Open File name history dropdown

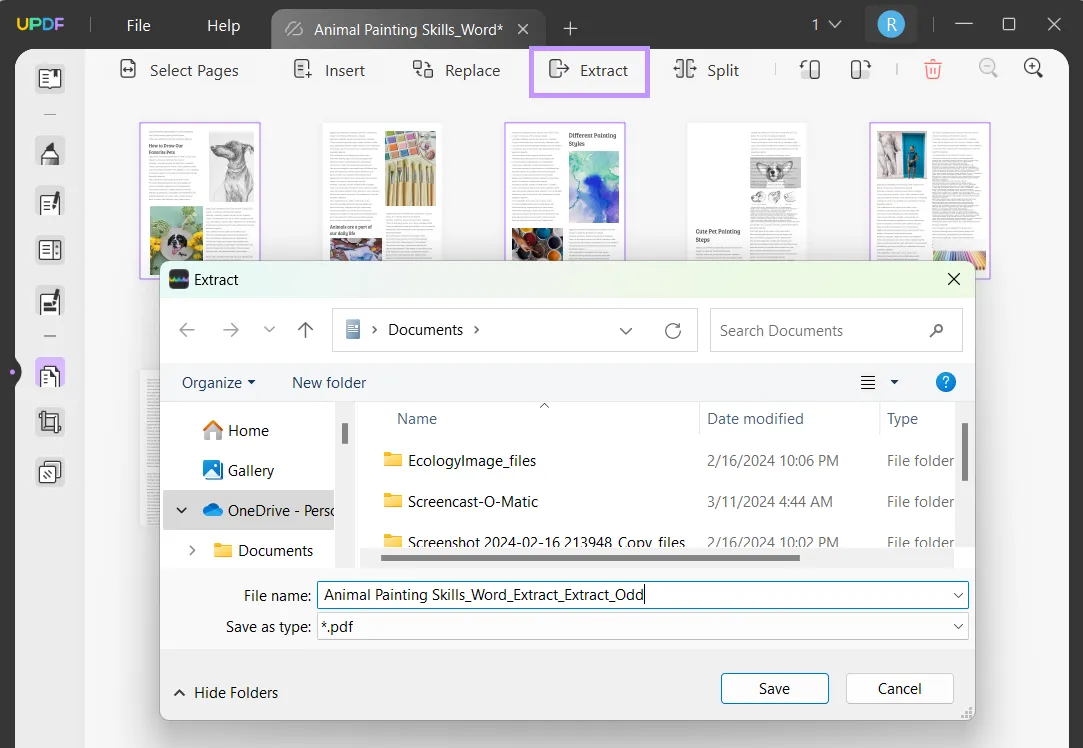(x=958, y=595)
